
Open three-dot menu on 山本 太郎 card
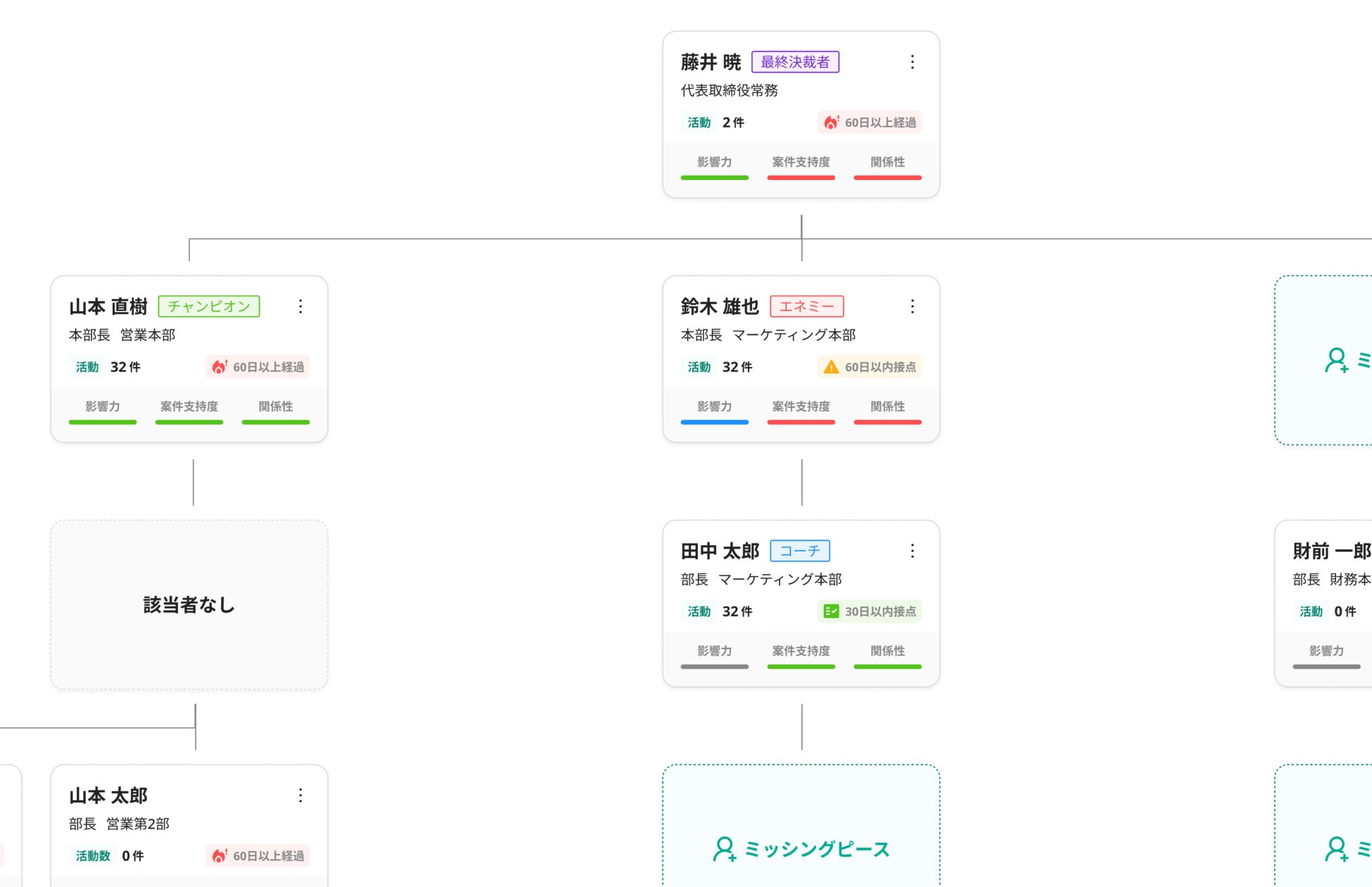coord(300,796)
